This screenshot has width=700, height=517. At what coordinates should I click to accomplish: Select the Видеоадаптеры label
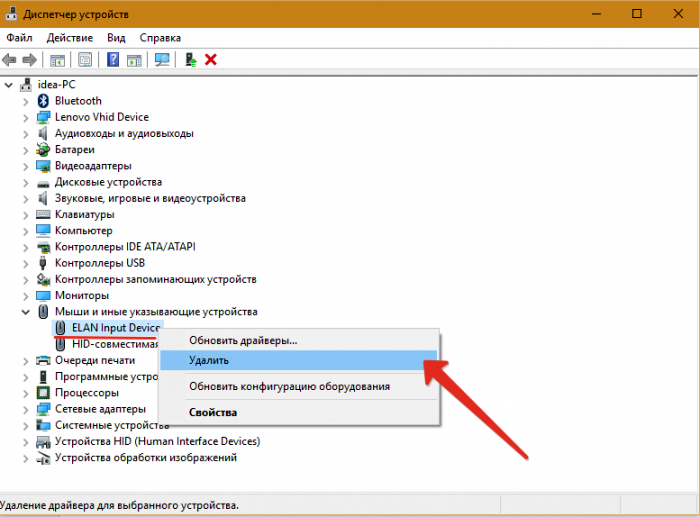pos(93,166)
